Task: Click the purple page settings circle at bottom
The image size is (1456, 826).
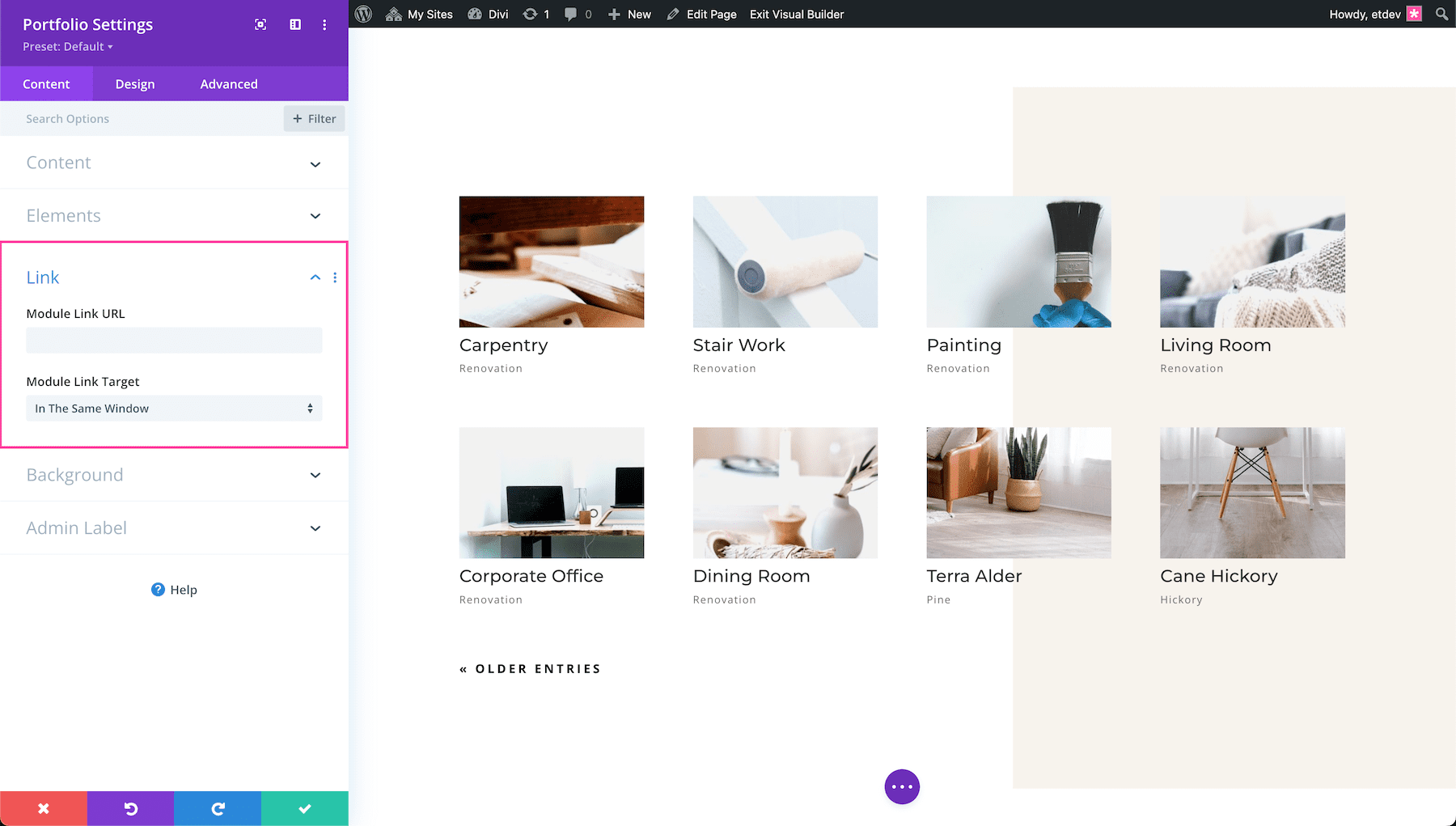Action: (902, 786)
